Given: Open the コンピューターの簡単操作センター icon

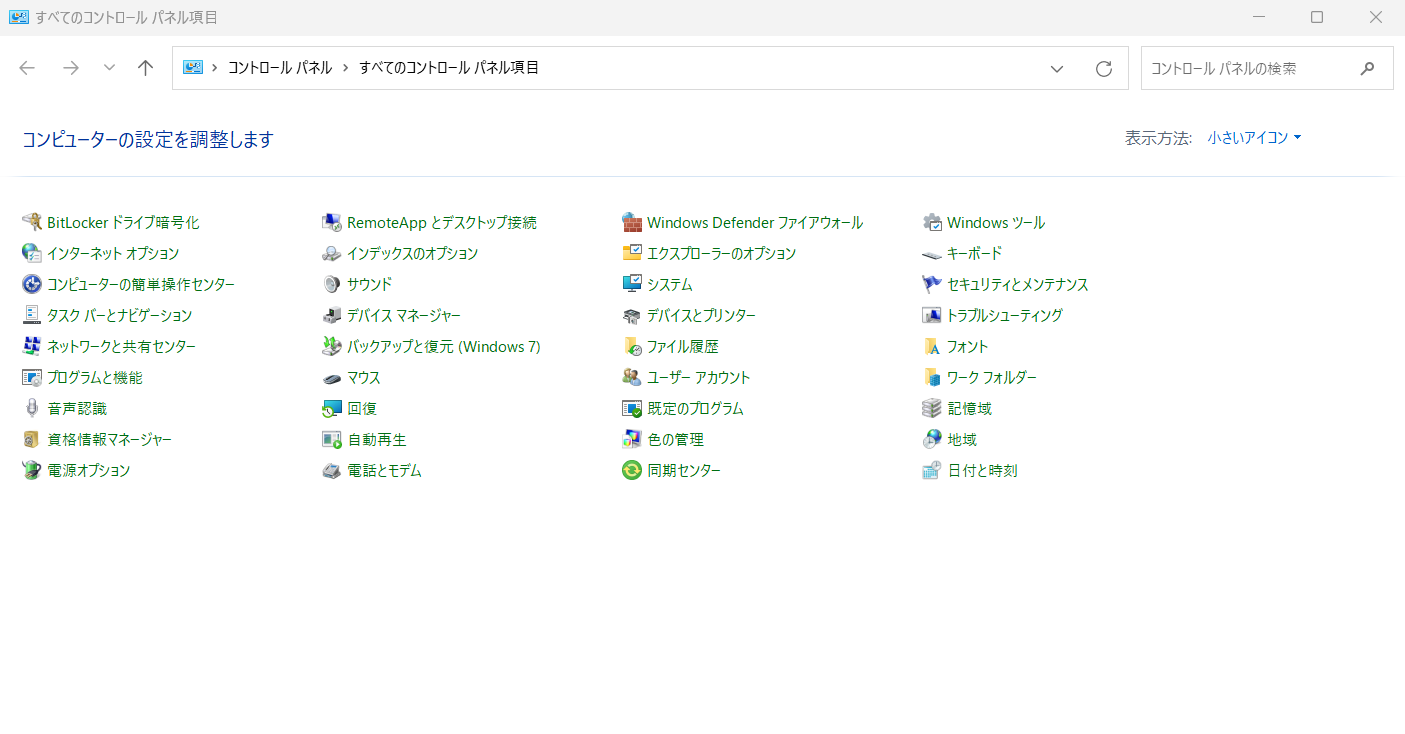Looking at the screenshot, I should click(x=31, y=284).
